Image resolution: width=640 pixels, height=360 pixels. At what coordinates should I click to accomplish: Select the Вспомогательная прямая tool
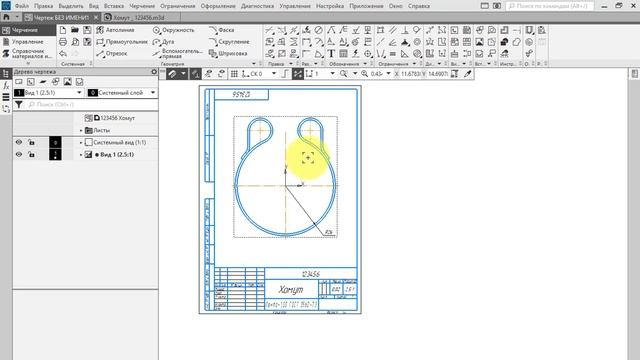click(x=177, y=53)
